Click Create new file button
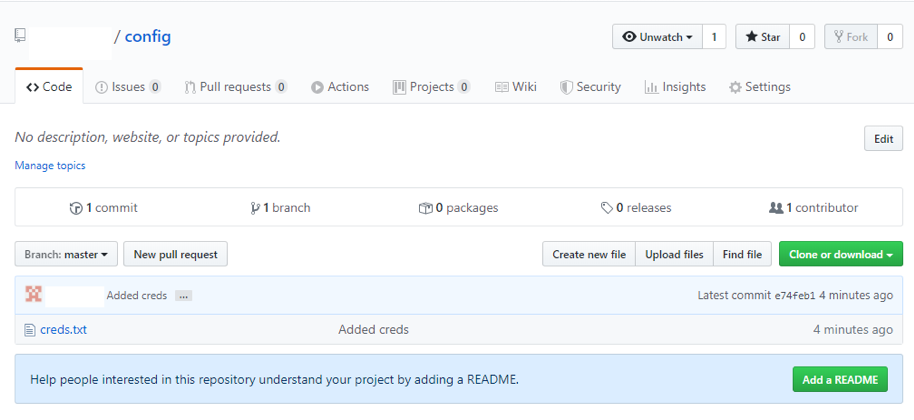The image size is (914, 420). point(589,254)
